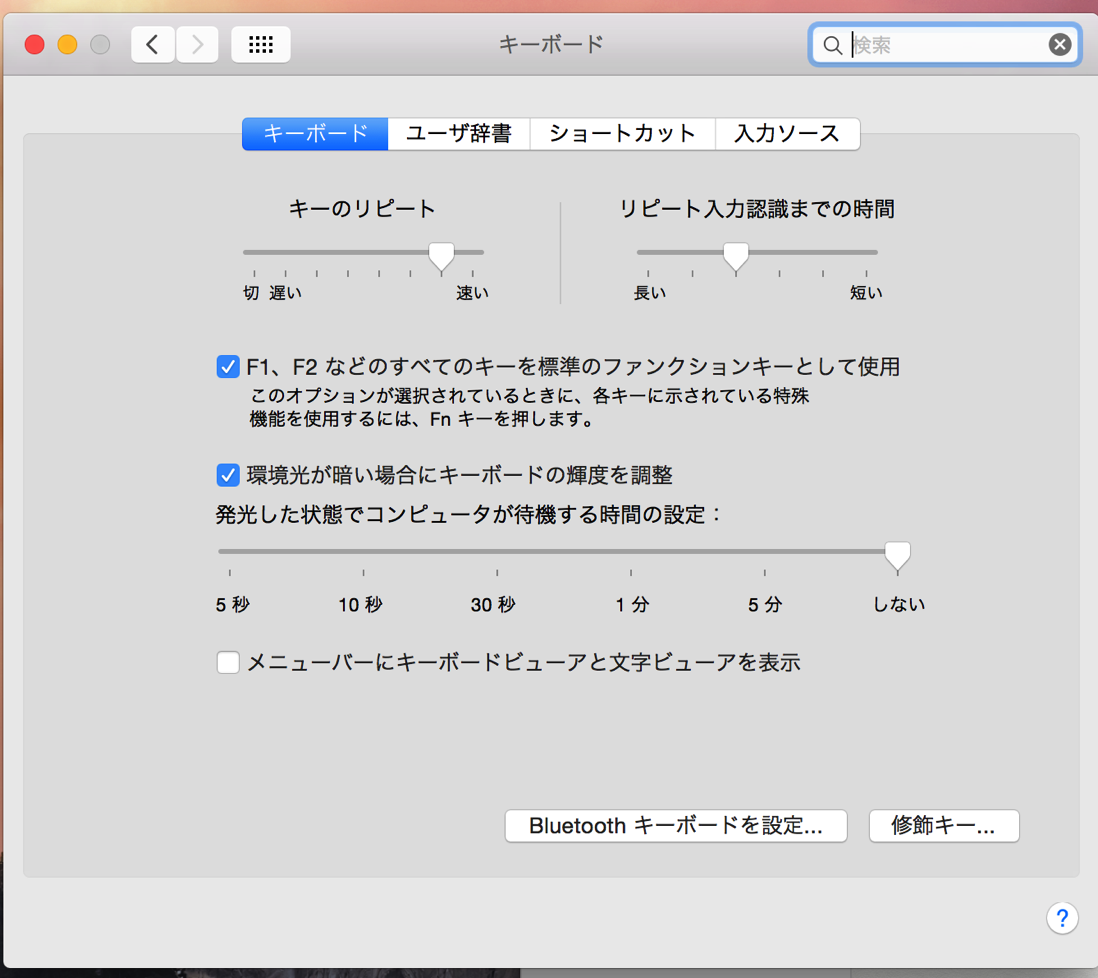1098x978 pixels.
Task: Click the キーのリピート slider thumb
Action: [x=441, y=257]
